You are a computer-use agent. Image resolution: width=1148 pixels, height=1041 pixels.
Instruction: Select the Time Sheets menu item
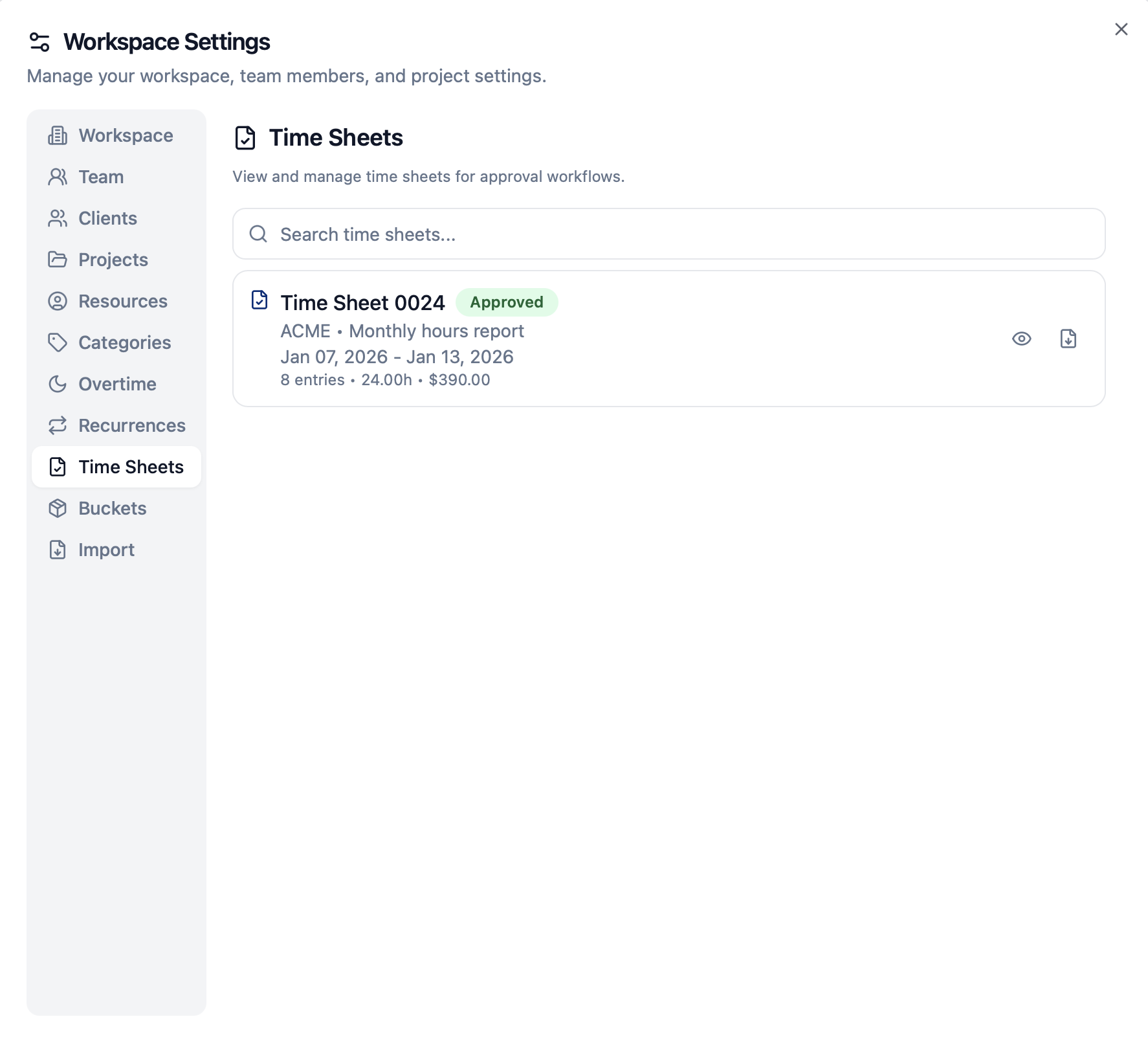pos(116,467)
